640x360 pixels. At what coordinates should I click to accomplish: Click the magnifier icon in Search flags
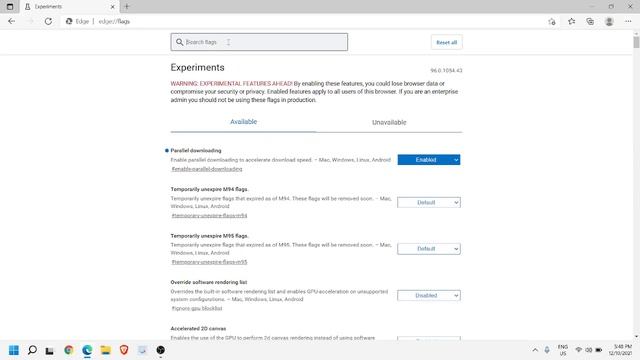tap(180, 42)
